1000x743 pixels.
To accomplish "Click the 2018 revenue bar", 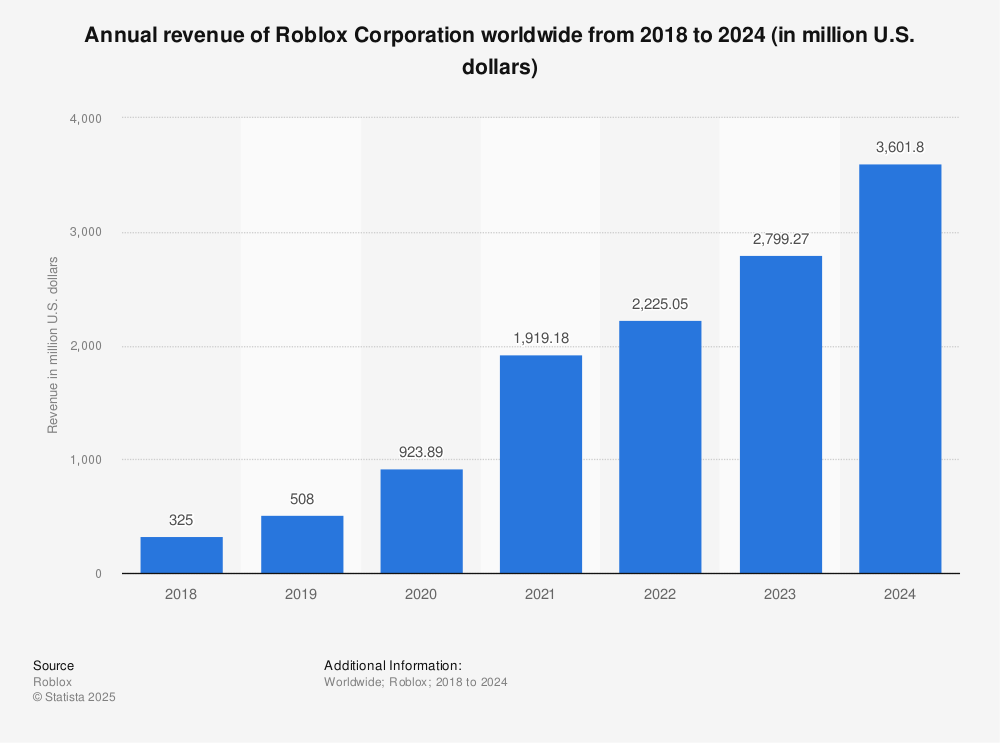I will 182,553.
